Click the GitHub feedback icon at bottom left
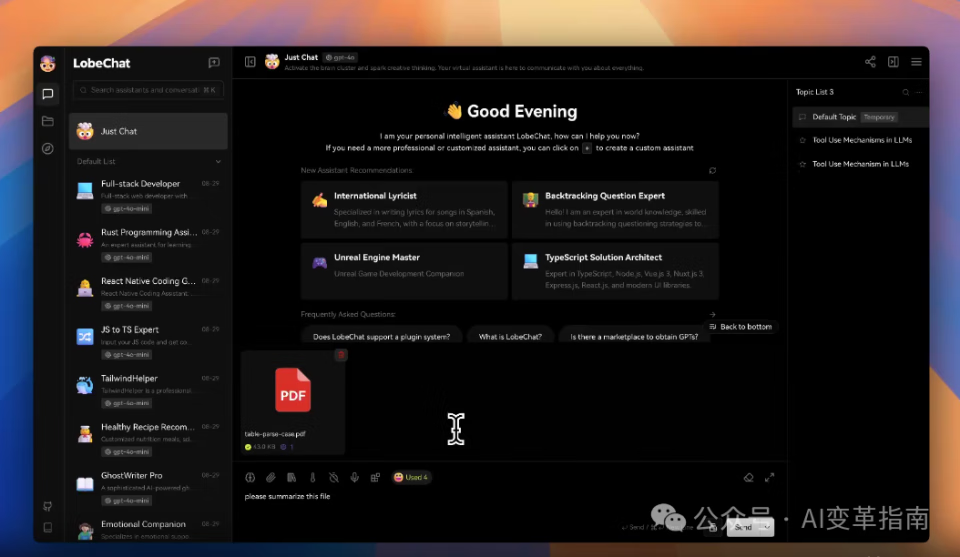Image resolution: width=960 pixels, height=557 pixels. coord(48,506)
